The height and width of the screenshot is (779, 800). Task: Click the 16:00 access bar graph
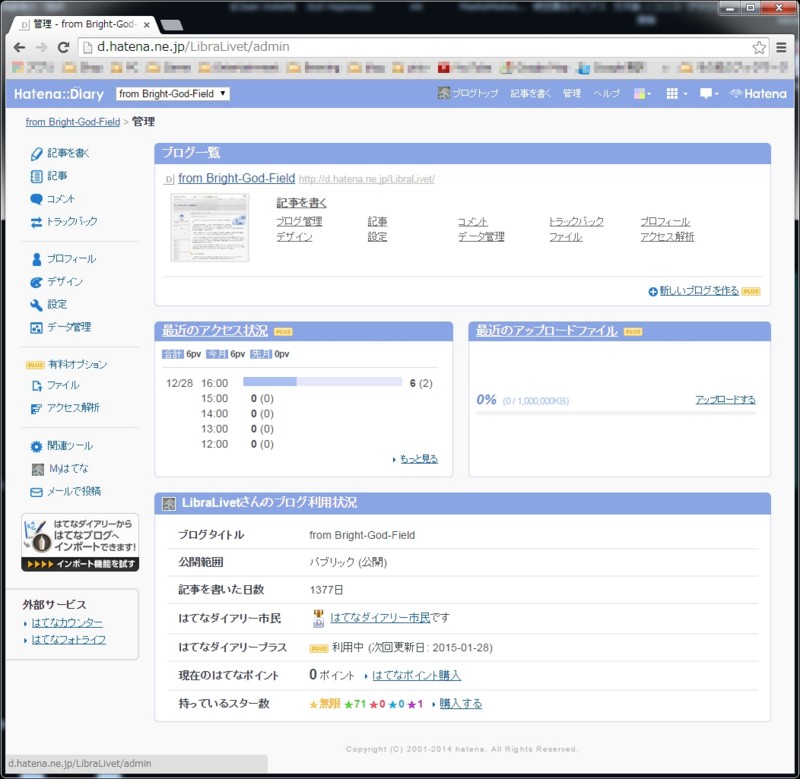tap(322, 382)
